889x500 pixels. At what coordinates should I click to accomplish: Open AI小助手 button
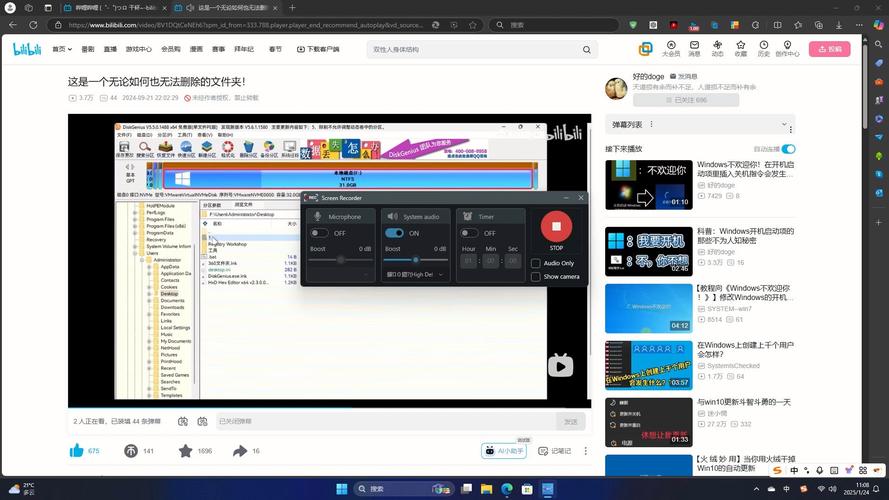pyautogui.click(x=504, y=451)
